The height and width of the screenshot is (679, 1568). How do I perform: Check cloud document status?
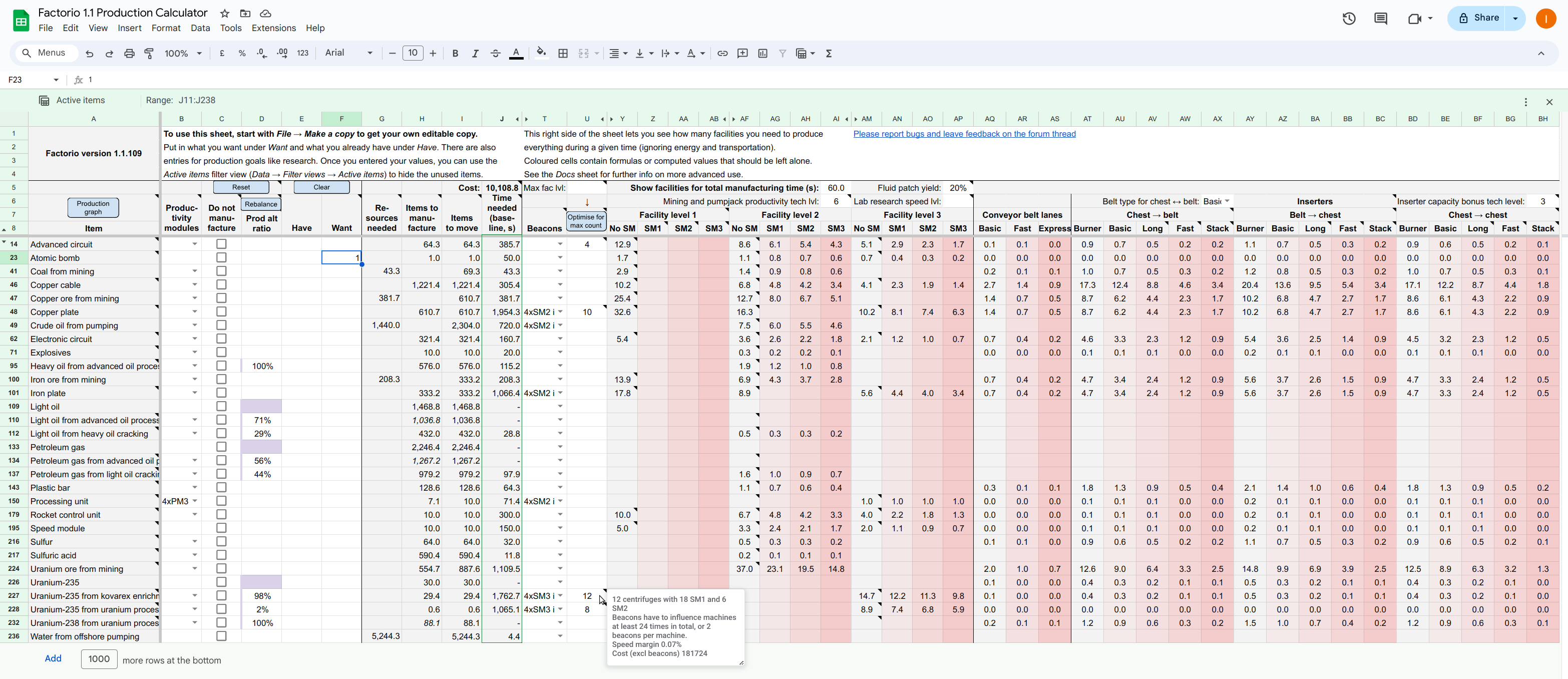(265, 14)
